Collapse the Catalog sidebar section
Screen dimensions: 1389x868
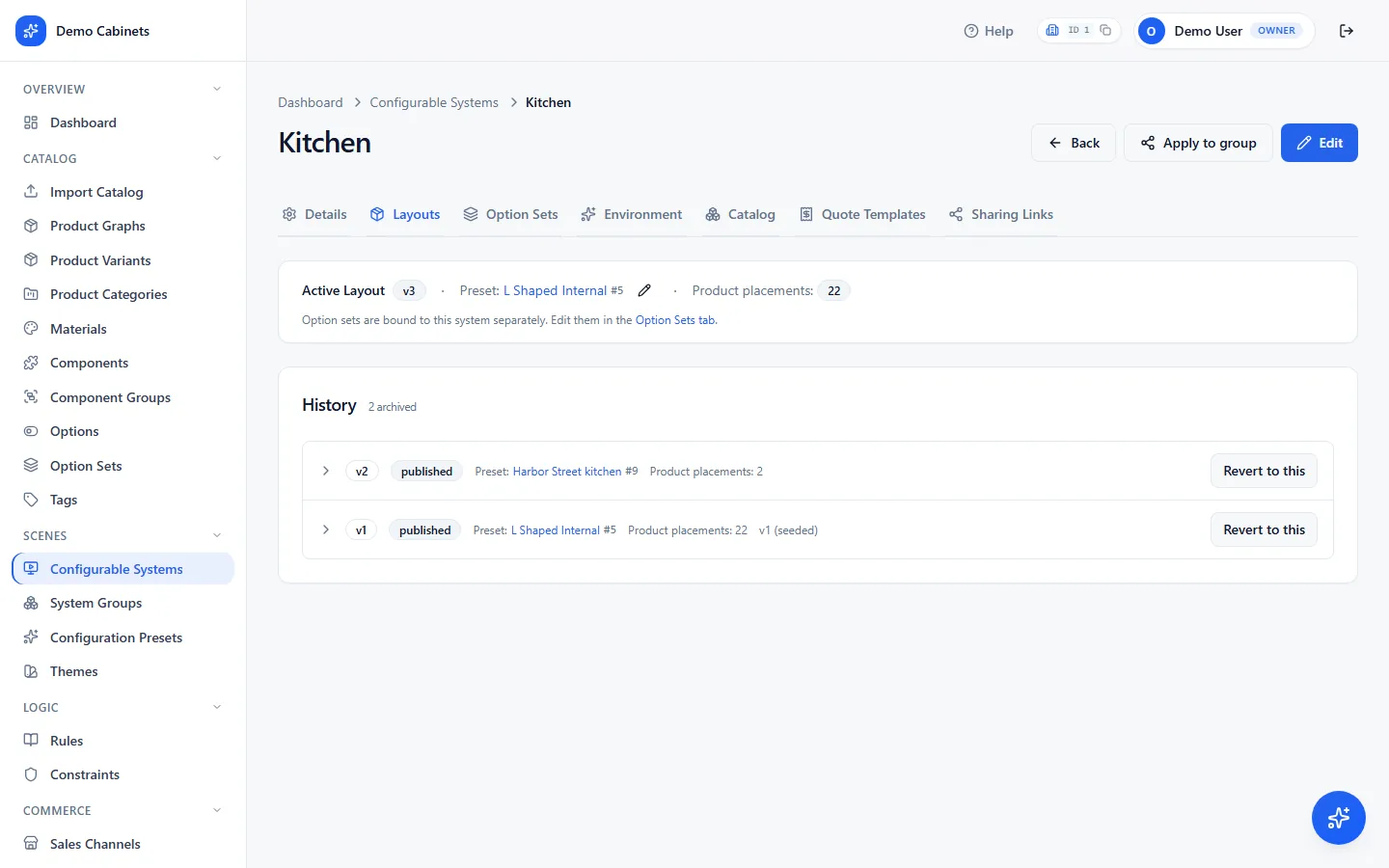point(217,158)
